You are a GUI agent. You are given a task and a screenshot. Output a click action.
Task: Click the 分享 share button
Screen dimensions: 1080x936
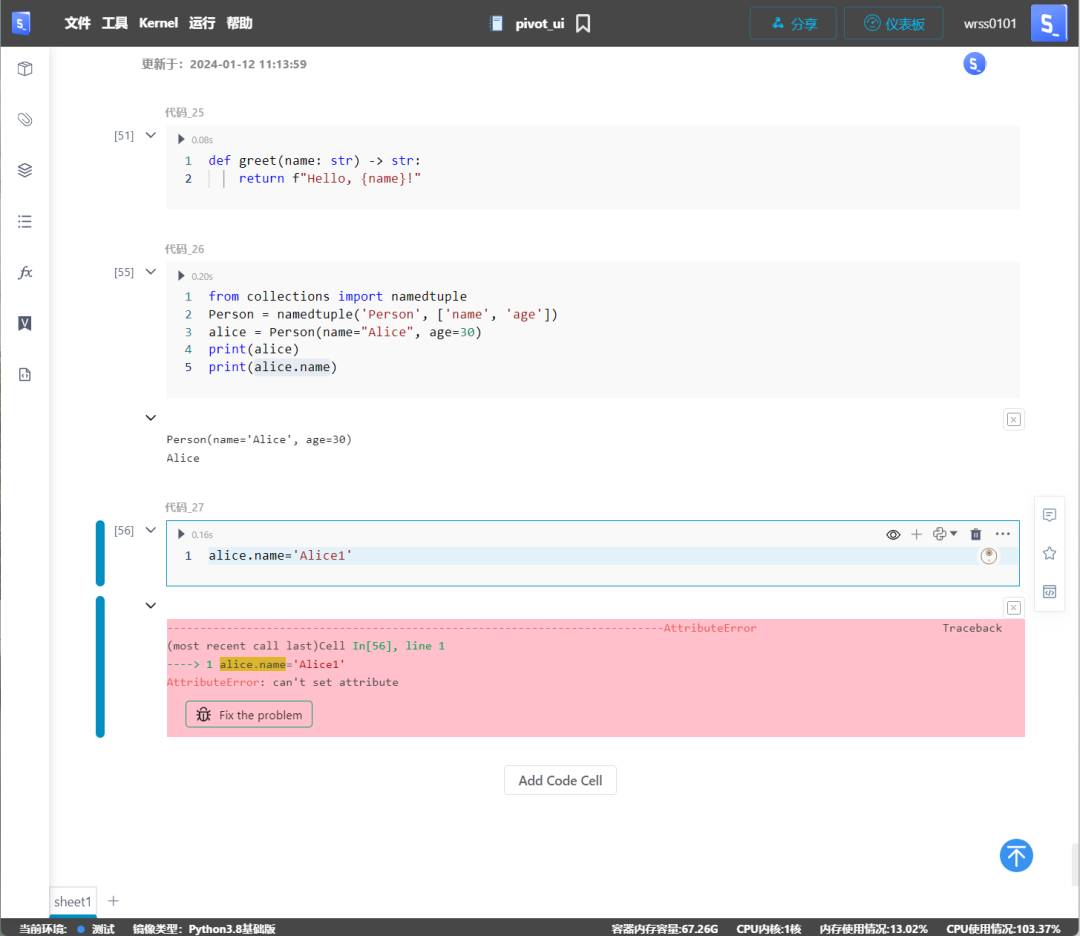pos(793,23)
